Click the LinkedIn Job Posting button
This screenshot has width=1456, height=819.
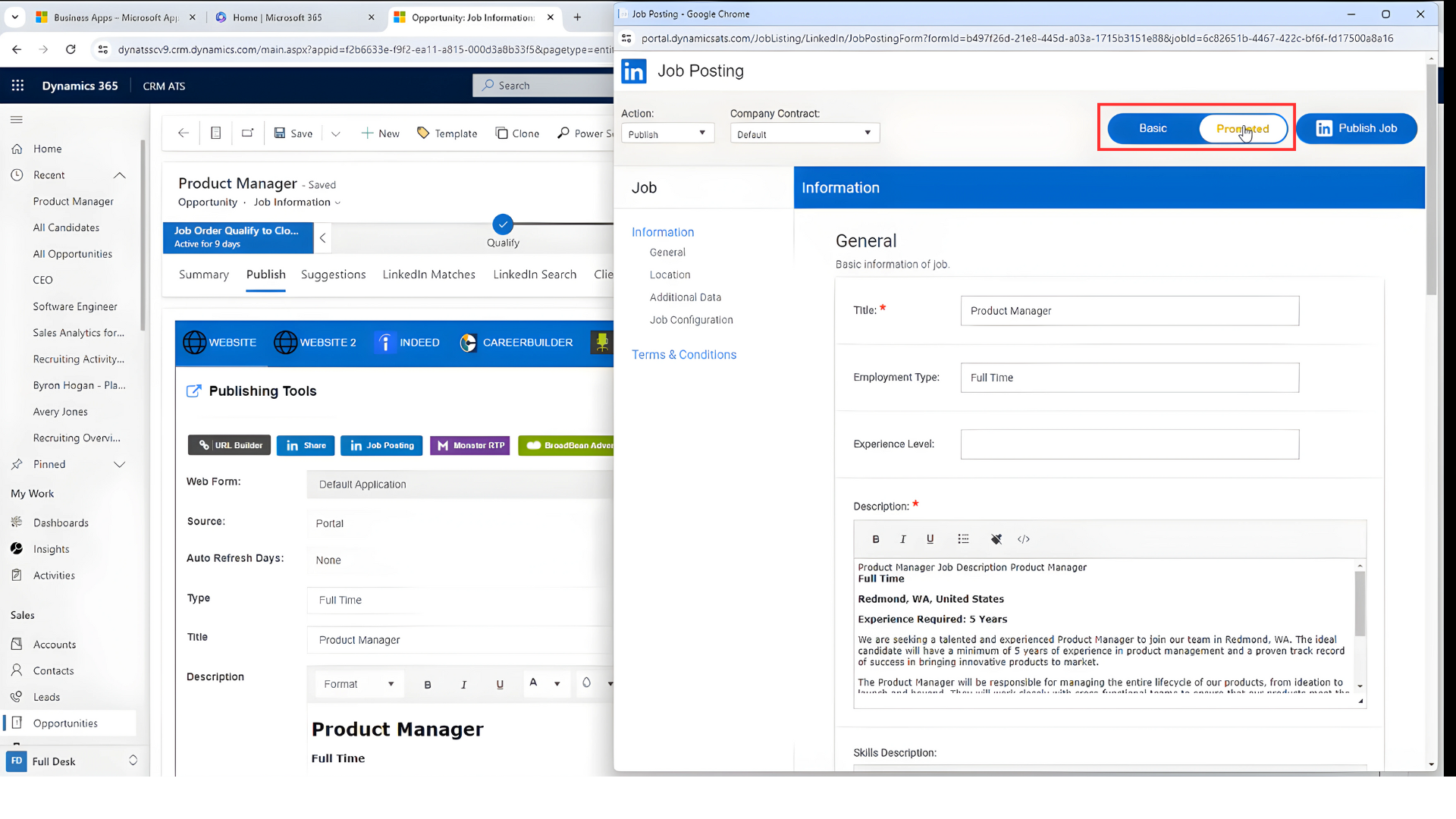point(382,446)
